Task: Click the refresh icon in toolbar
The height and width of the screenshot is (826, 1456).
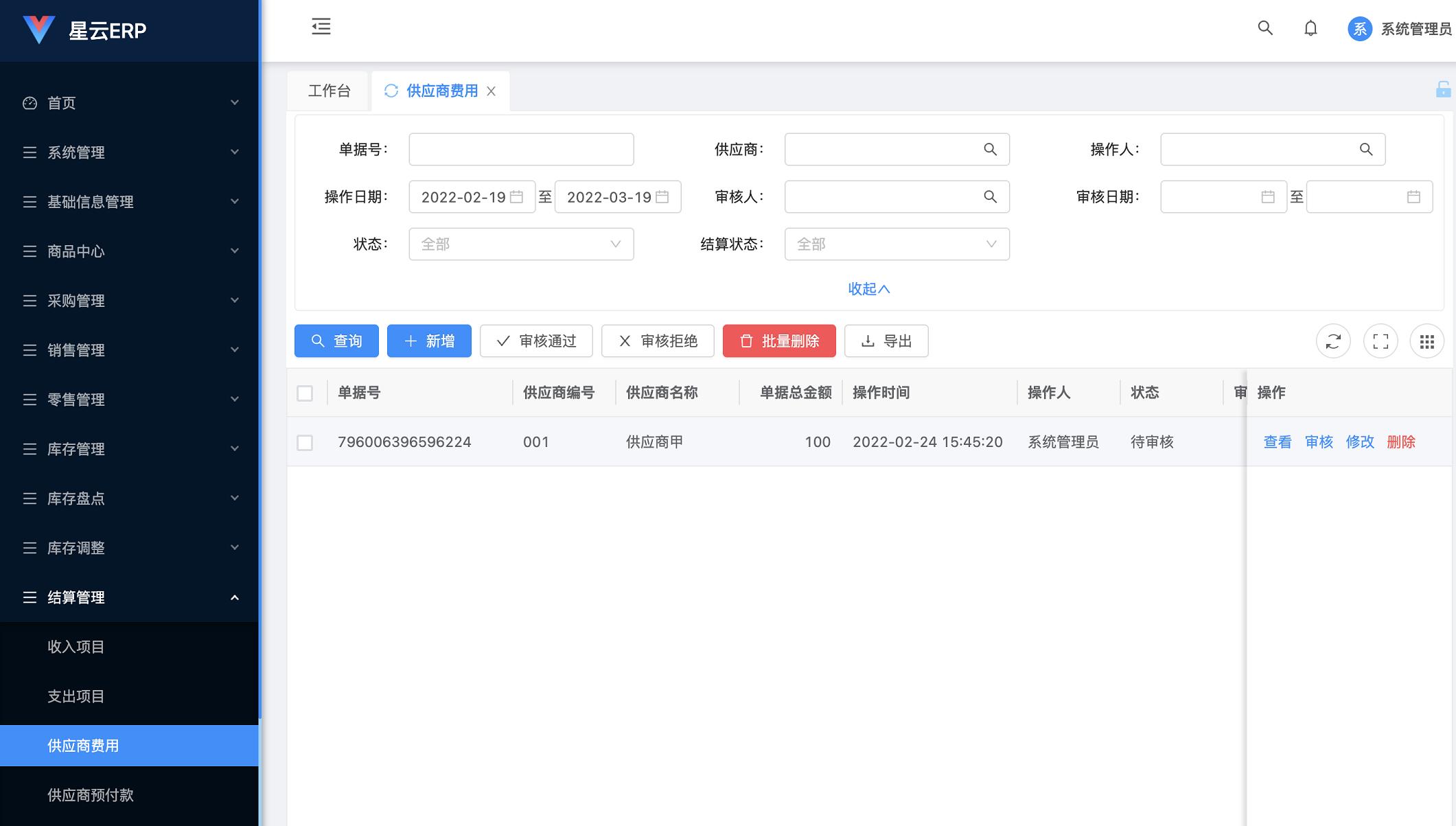Action: click(1334, 341)
